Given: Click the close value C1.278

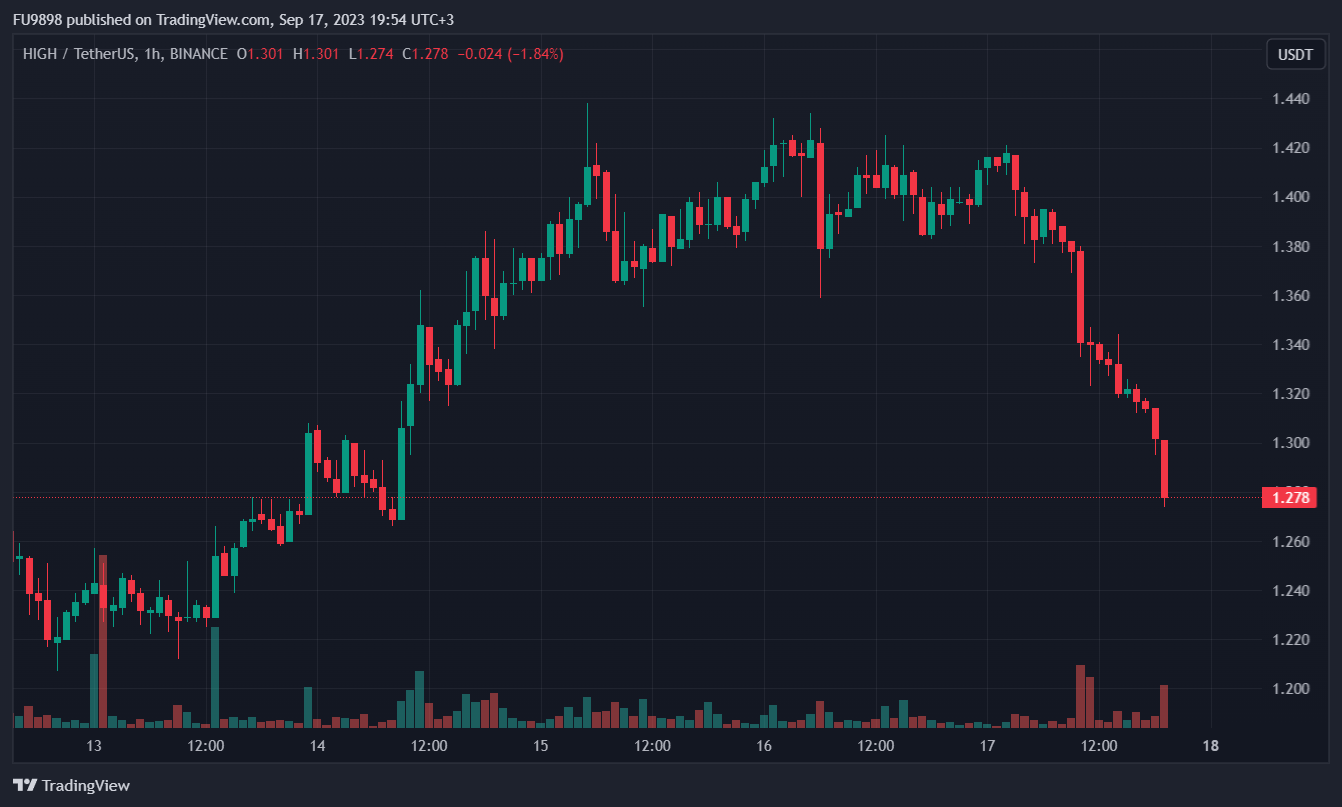Looking at the screenshot, I should (425, 54).
